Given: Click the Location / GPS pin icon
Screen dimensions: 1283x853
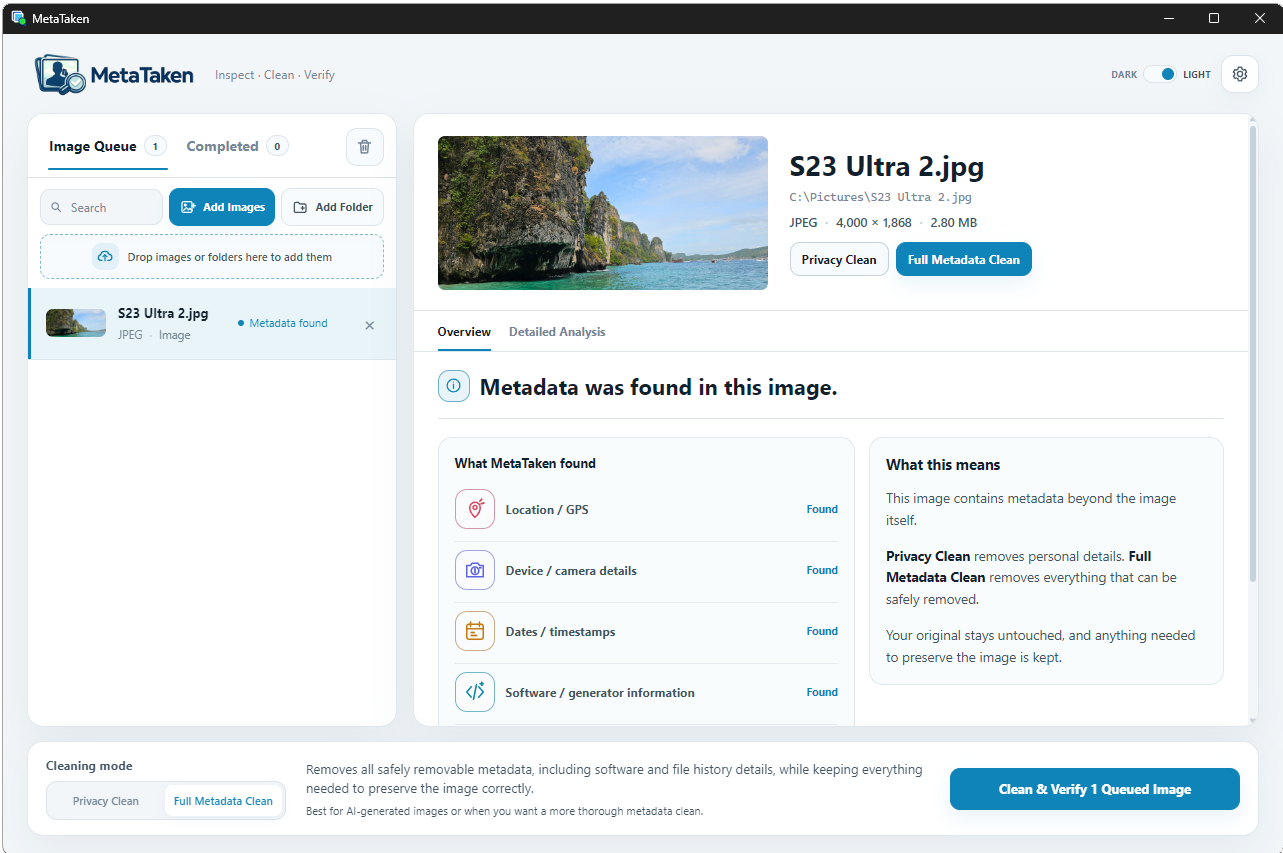Looking at the screenshot, I should click(x=475, y=509).
